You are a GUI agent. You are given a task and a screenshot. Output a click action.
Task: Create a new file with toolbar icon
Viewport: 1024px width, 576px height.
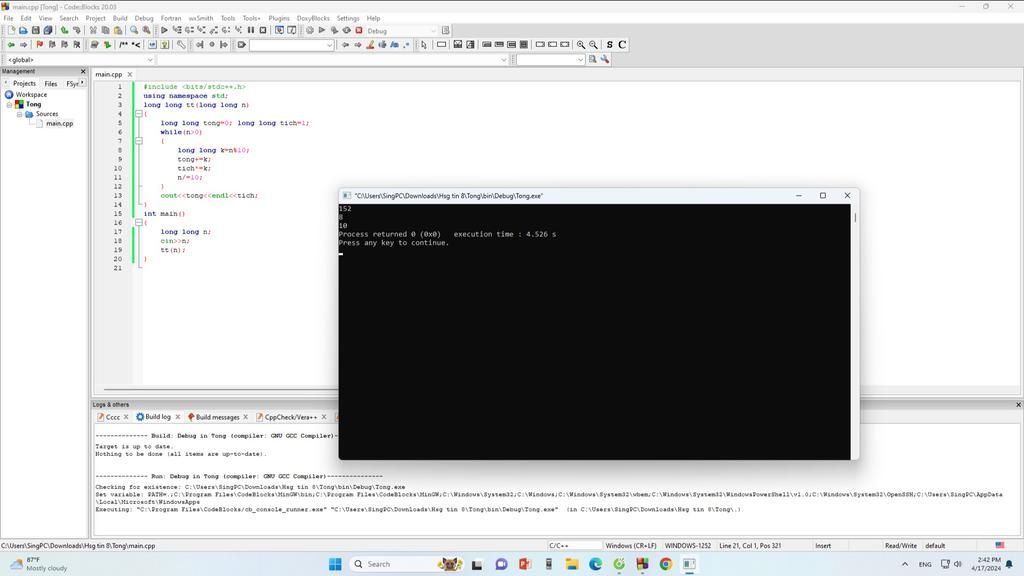11,30
